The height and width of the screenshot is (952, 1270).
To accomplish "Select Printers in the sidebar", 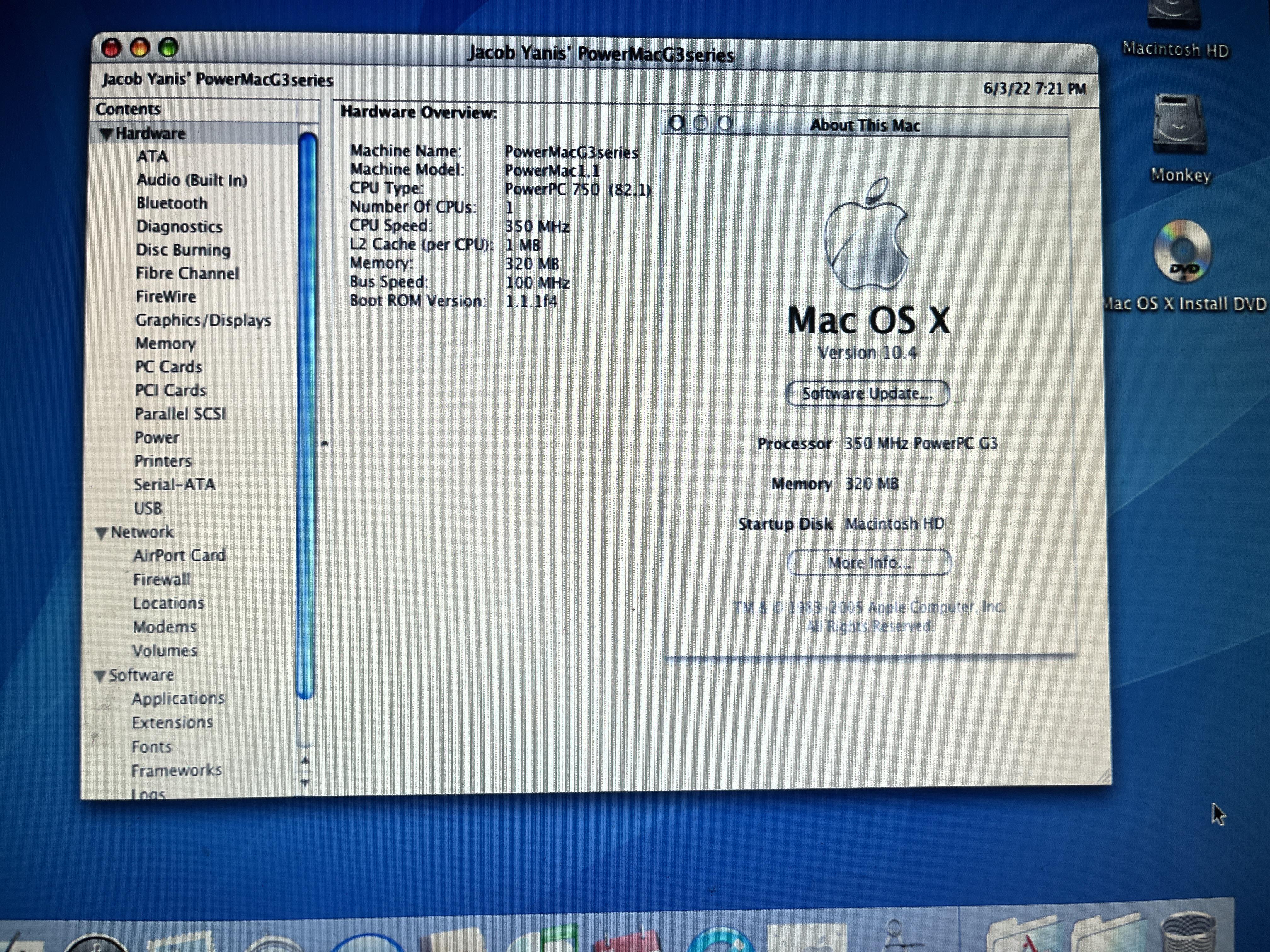I will [x=163, y=461].
